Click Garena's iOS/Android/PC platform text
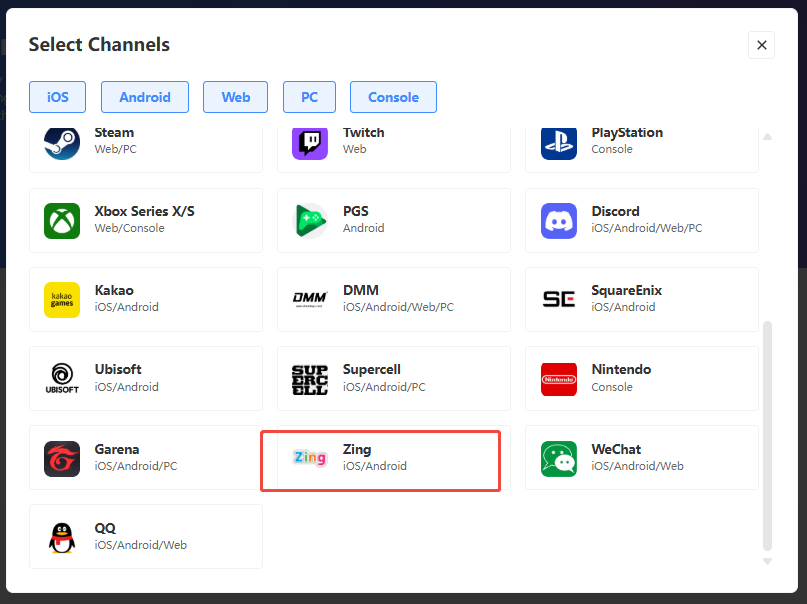 pyautogui.click(x=135, y=466)
